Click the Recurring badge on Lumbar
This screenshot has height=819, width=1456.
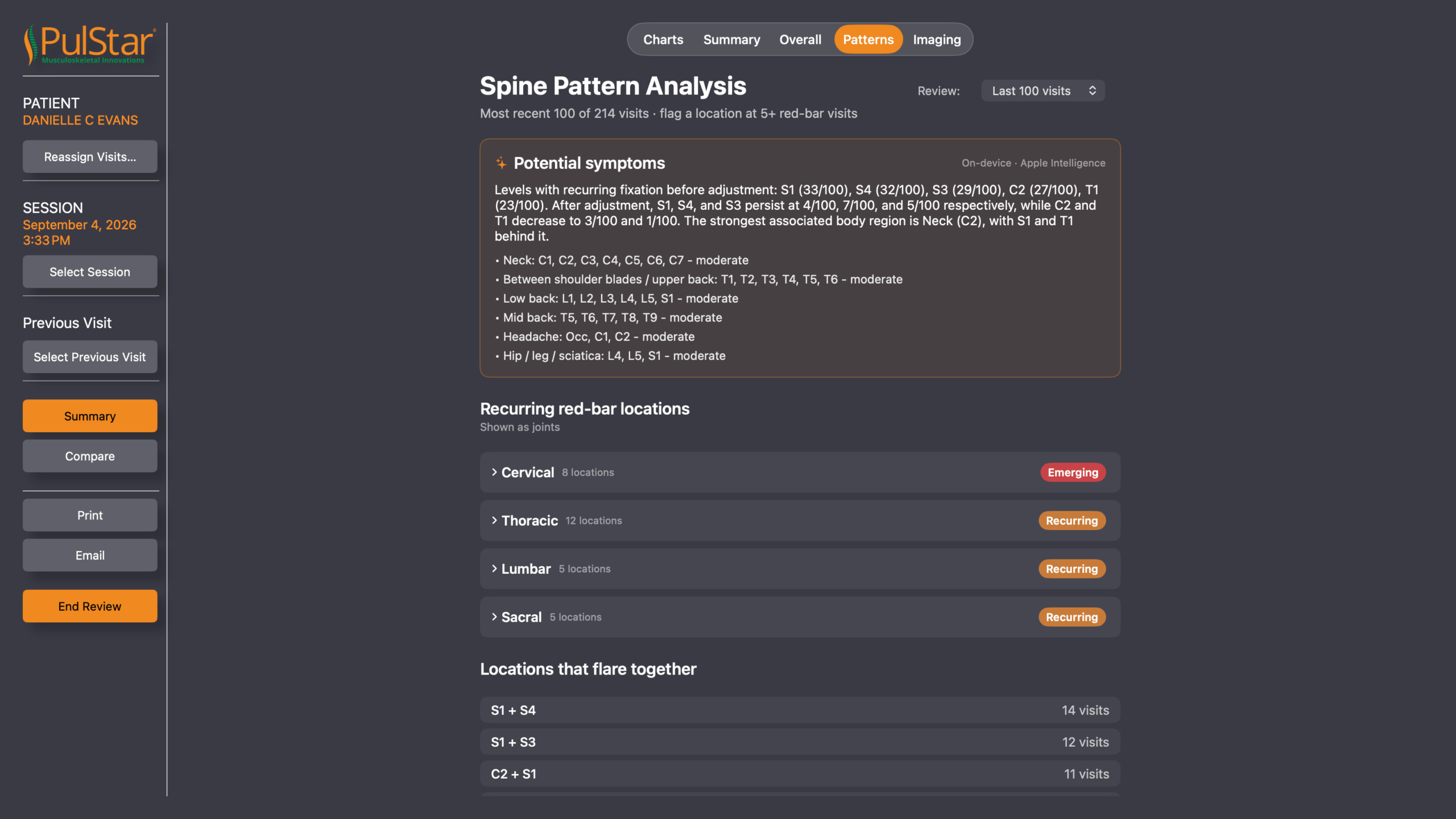tap(1072, 569)
